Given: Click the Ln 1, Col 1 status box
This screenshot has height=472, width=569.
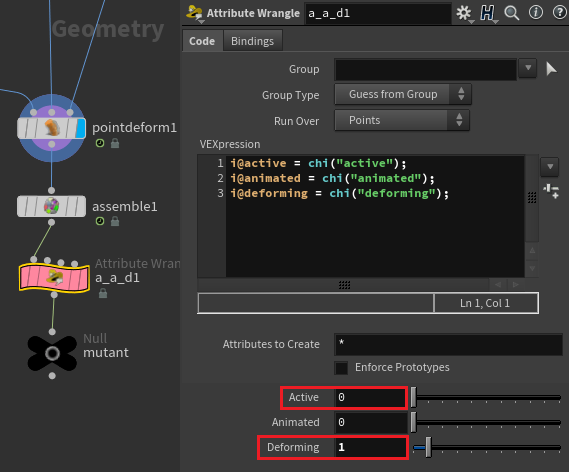Looking at the screenshot, I should click(486, 303).
